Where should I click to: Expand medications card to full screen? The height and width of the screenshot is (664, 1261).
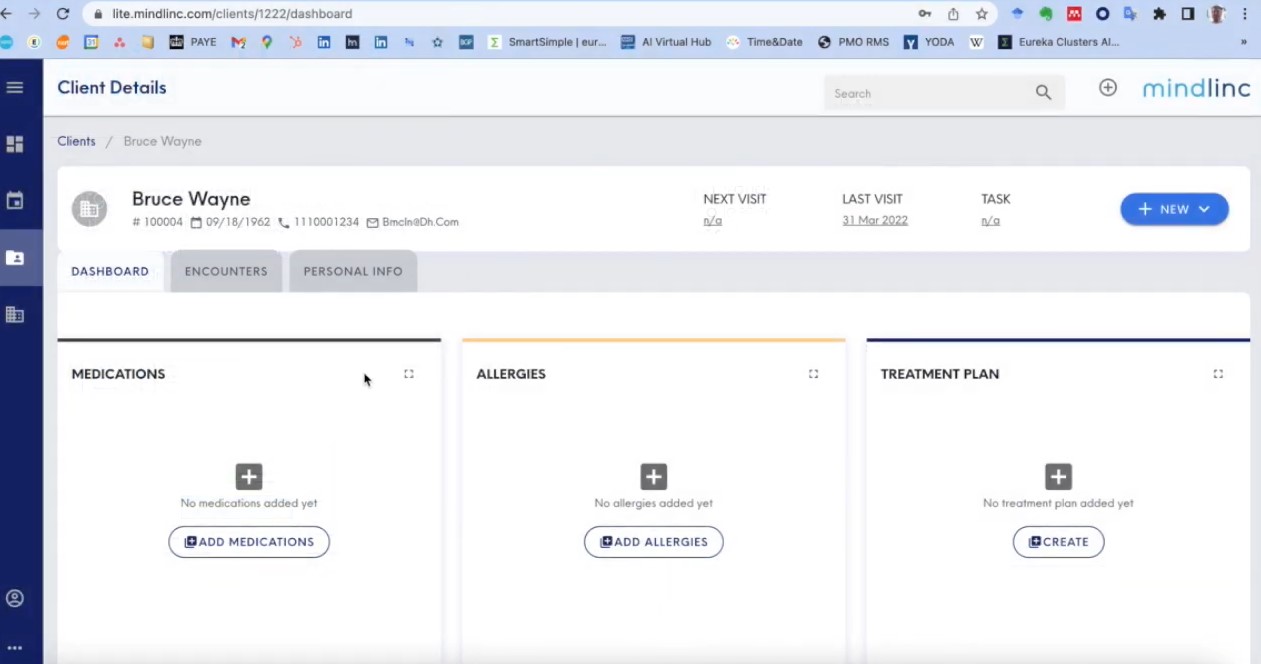(408, 373)
